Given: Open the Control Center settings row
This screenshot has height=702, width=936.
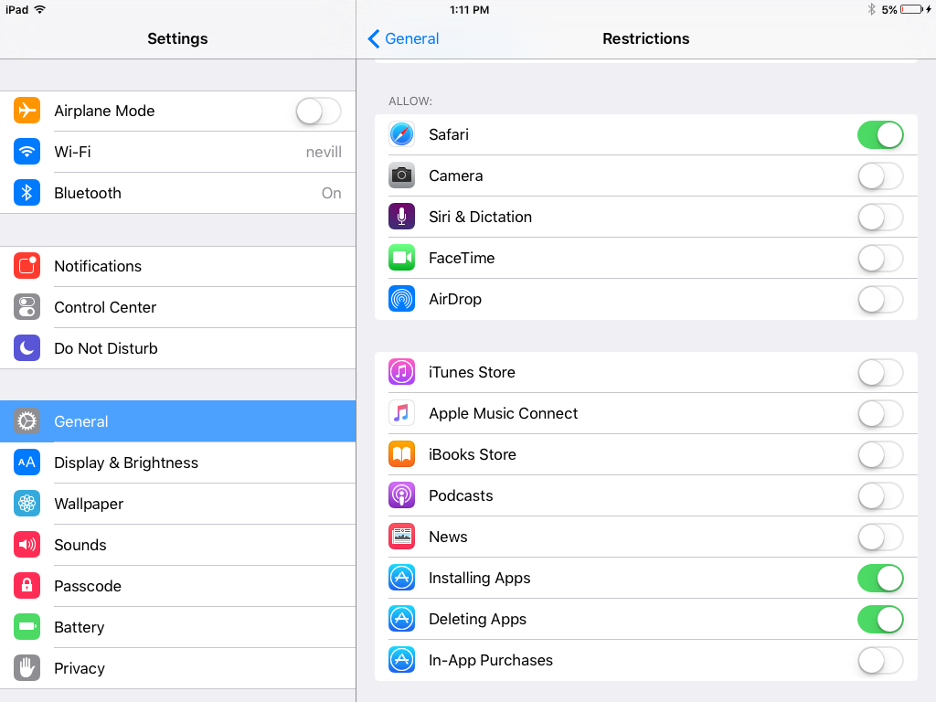Looking at the screenshot, I should click(178, 307).
